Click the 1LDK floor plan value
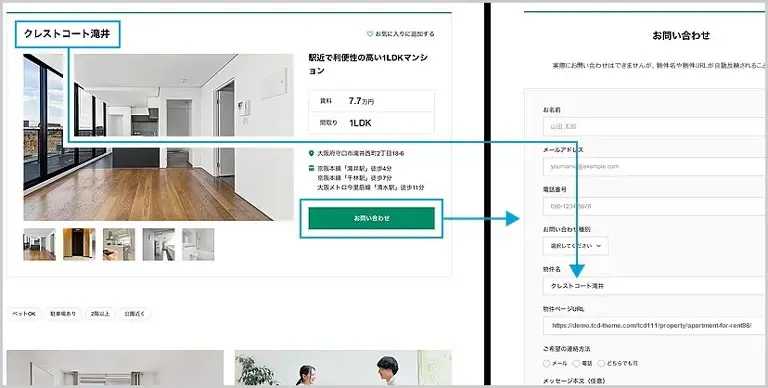Screen dimensions: 768x388 click(x=360, y=123)
